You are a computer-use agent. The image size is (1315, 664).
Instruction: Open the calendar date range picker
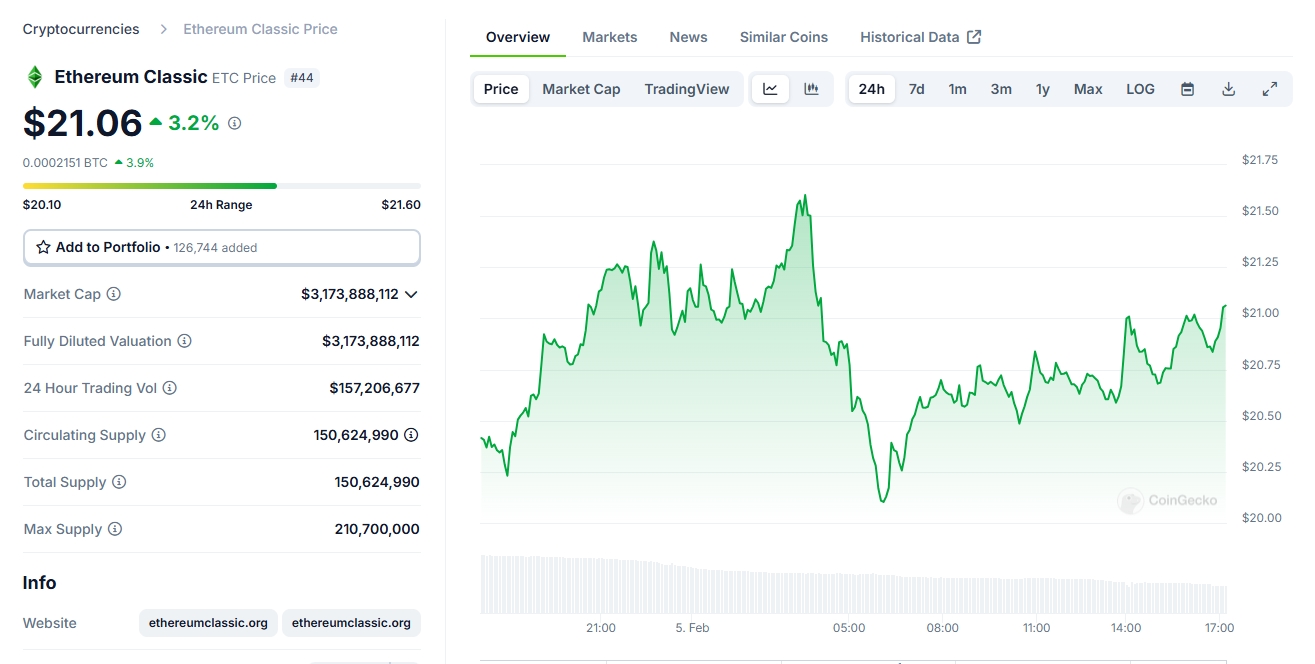(x=1187, y=89)
